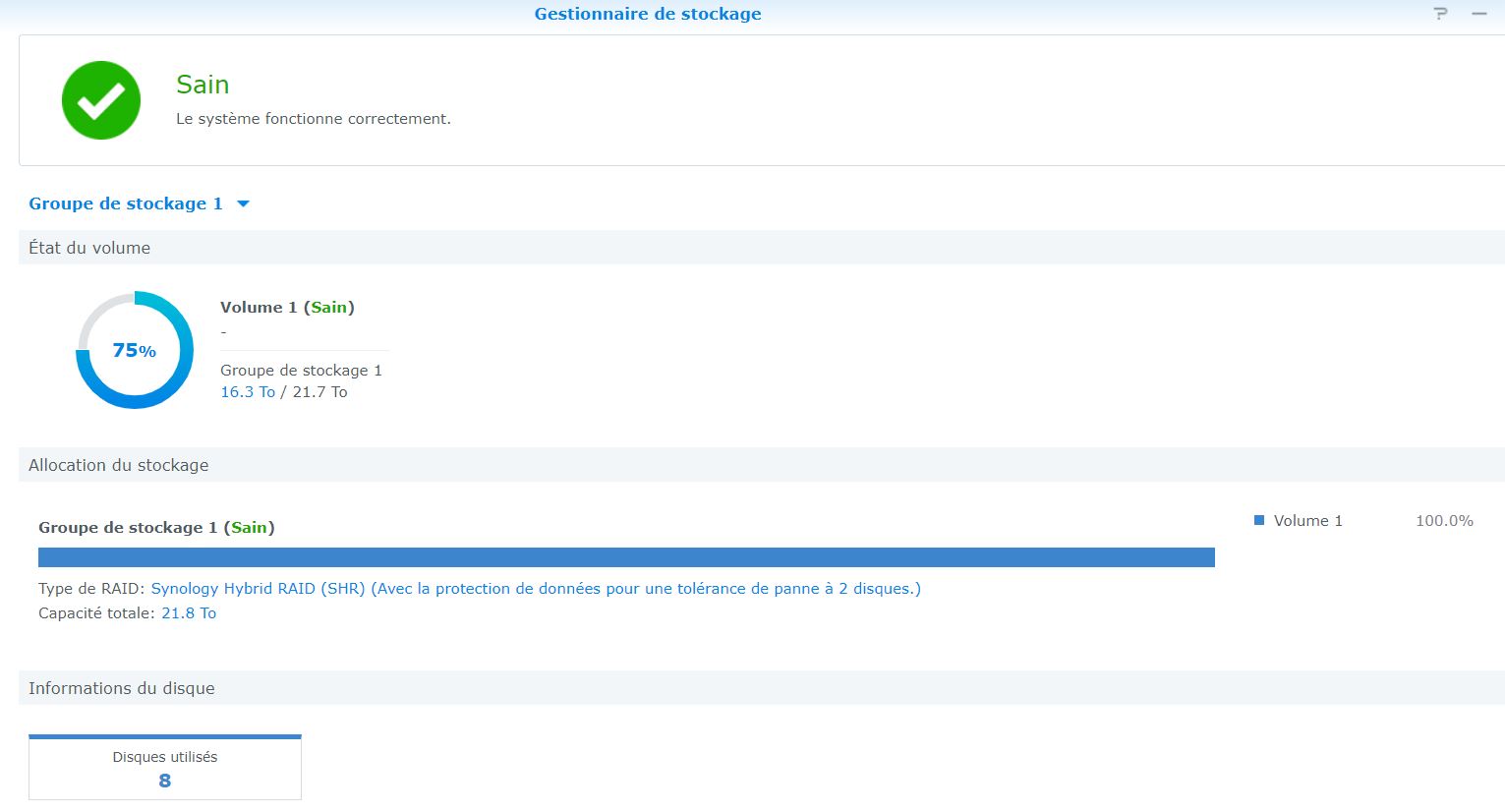Click the Groupe de stockage 1 (Sain) allocation label
The image size is (1505, 812).
(156, 528)
